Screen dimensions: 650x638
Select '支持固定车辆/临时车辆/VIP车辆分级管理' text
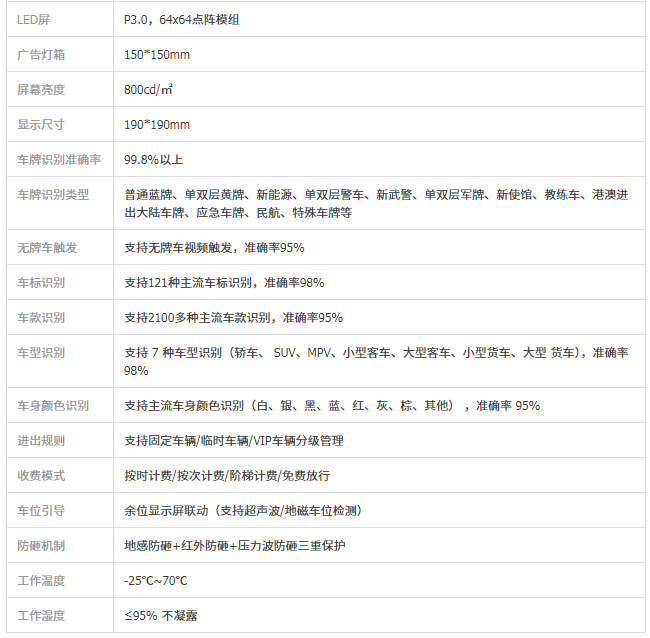tap(234, 441)
